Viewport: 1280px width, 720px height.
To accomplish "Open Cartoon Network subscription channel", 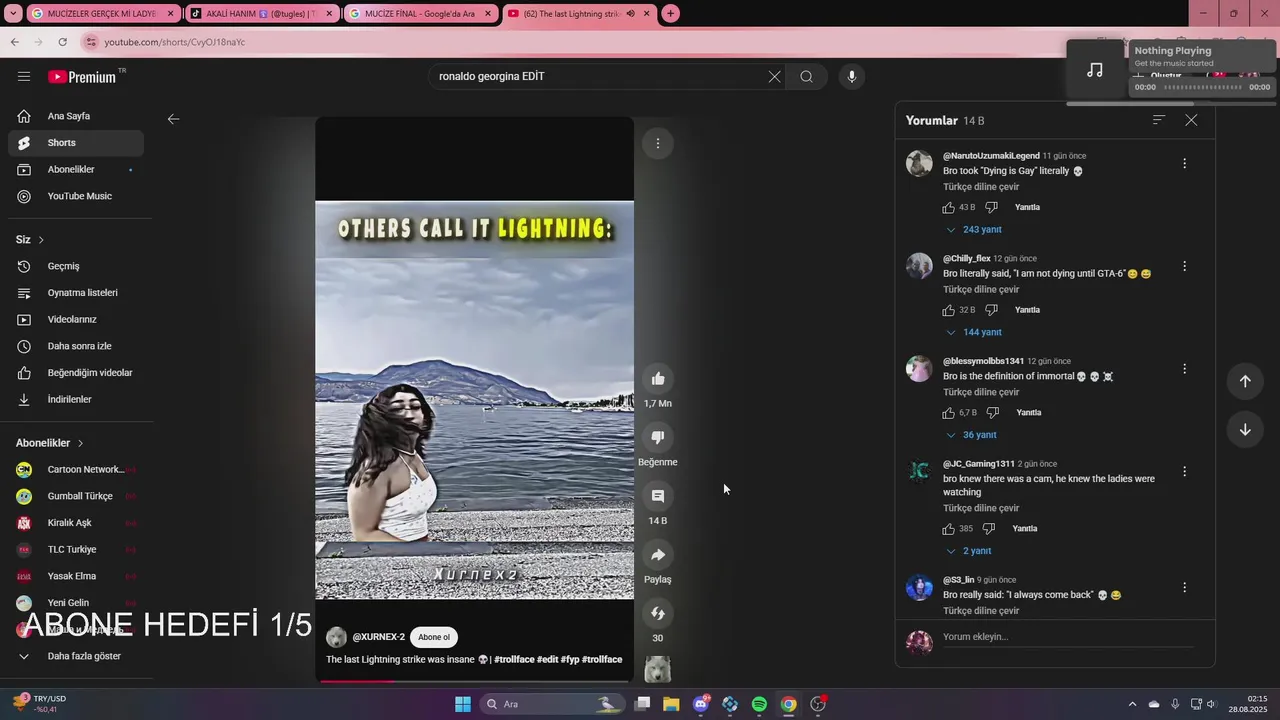I will (76, 470).
